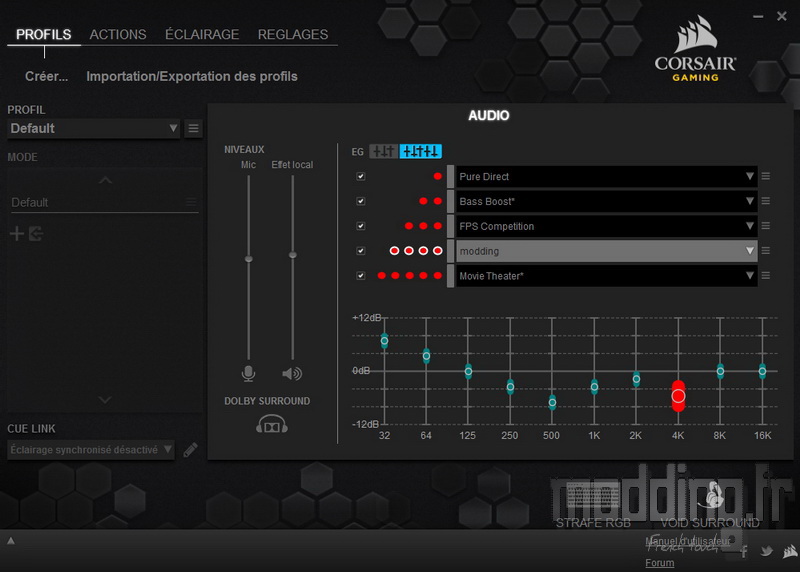Open the Default profile dropdown
The height and width of the screenshot is (572, 800).
click(x=94, y=129)
